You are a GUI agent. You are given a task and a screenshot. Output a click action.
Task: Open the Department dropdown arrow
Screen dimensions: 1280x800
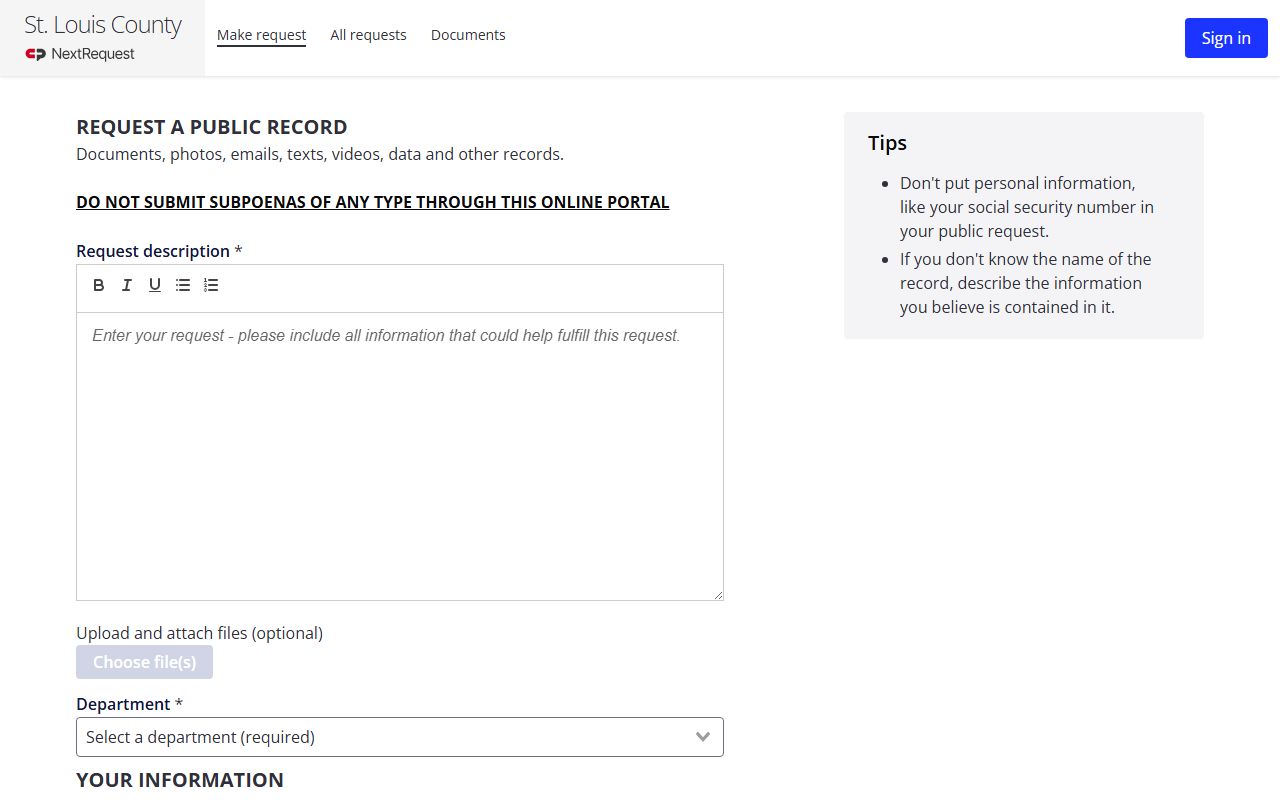click(703, 737)
